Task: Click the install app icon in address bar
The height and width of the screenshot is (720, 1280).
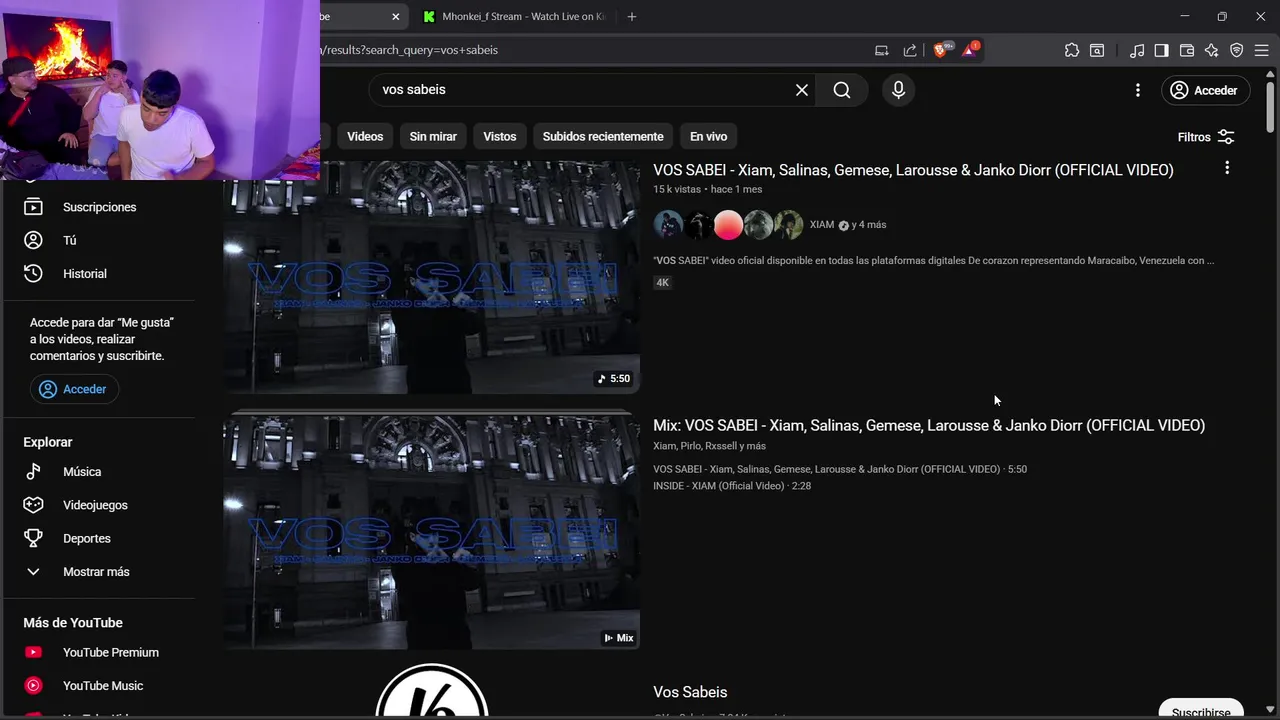Action: (881, 50)
